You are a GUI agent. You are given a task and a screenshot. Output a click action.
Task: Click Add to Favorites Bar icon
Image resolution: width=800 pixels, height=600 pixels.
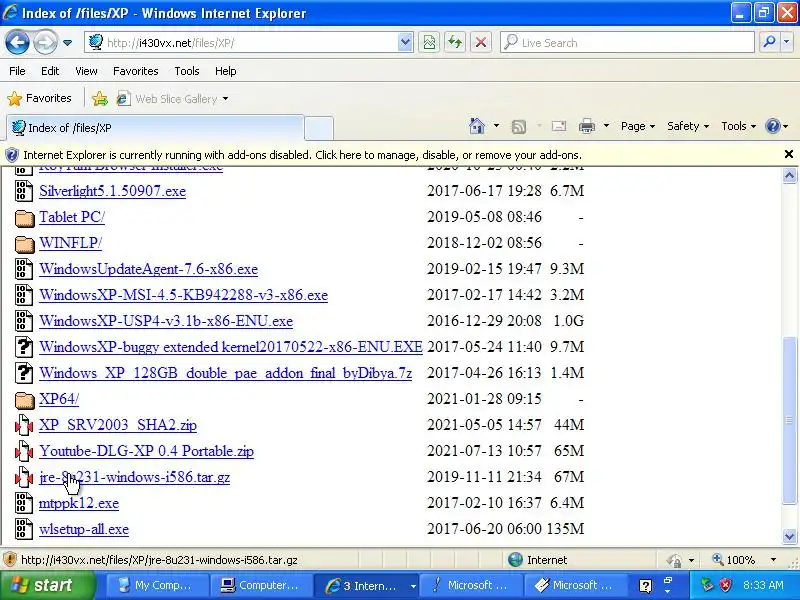(x=100, y=98)
